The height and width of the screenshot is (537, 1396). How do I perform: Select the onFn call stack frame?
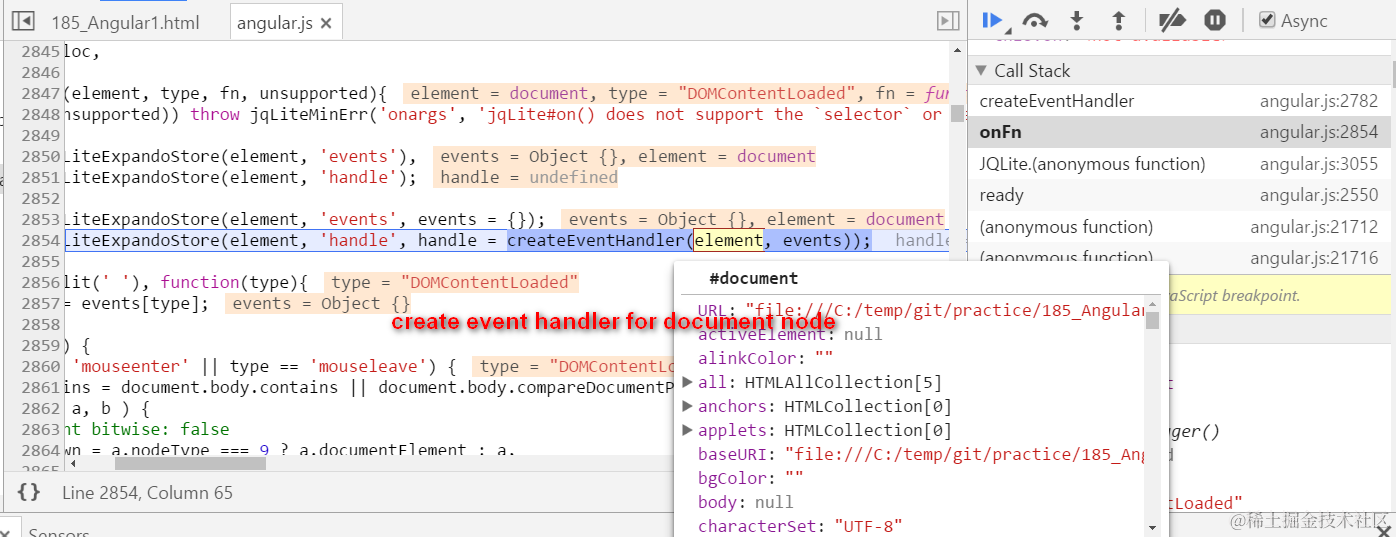tap(1178, 132)
